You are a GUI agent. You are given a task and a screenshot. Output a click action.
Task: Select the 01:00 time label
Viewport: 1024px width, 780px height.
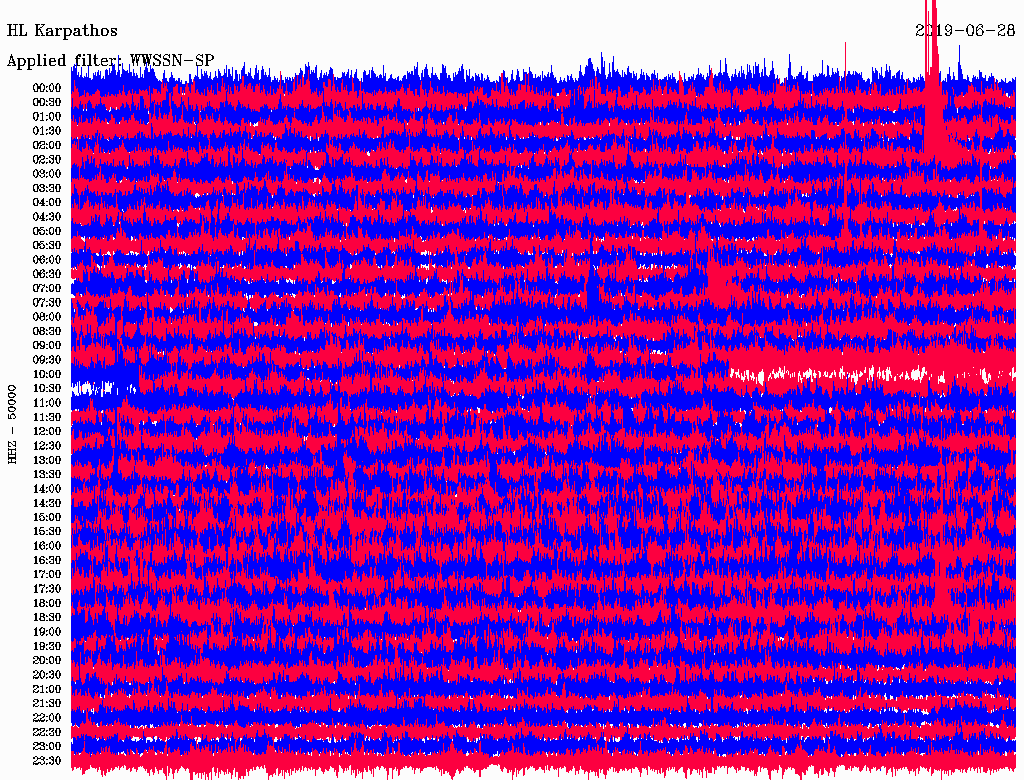click(47, 117)
